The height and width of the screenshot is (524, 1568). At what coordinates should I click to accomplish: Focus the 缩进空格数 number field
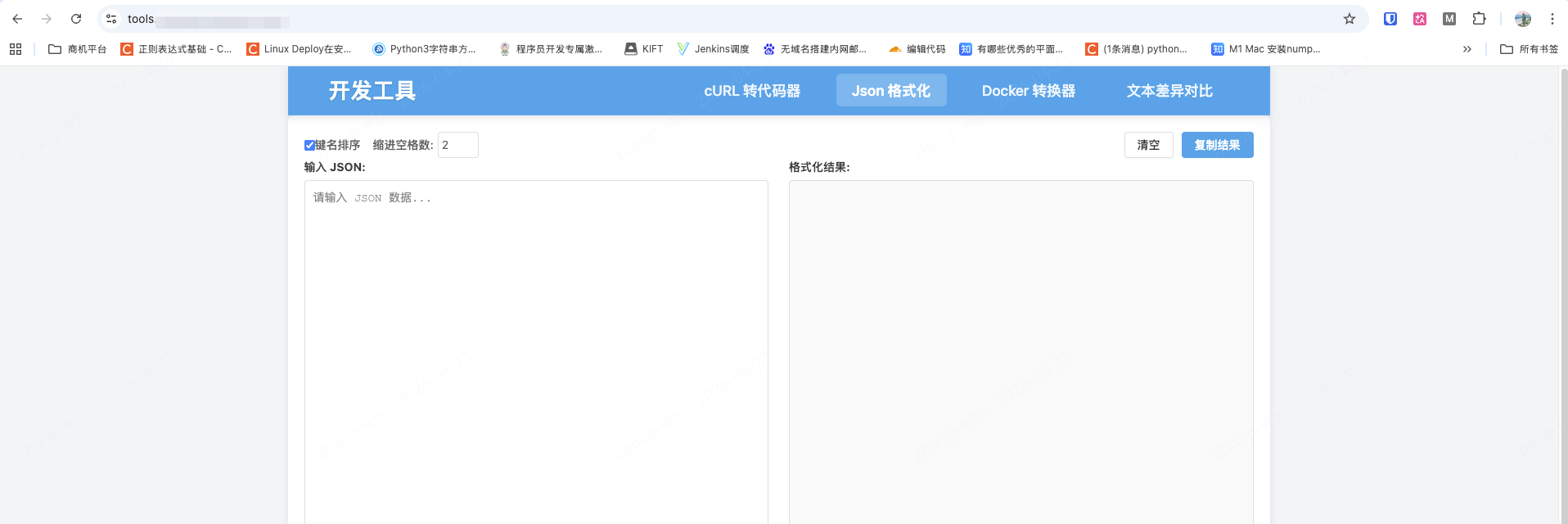click(457, 145)
